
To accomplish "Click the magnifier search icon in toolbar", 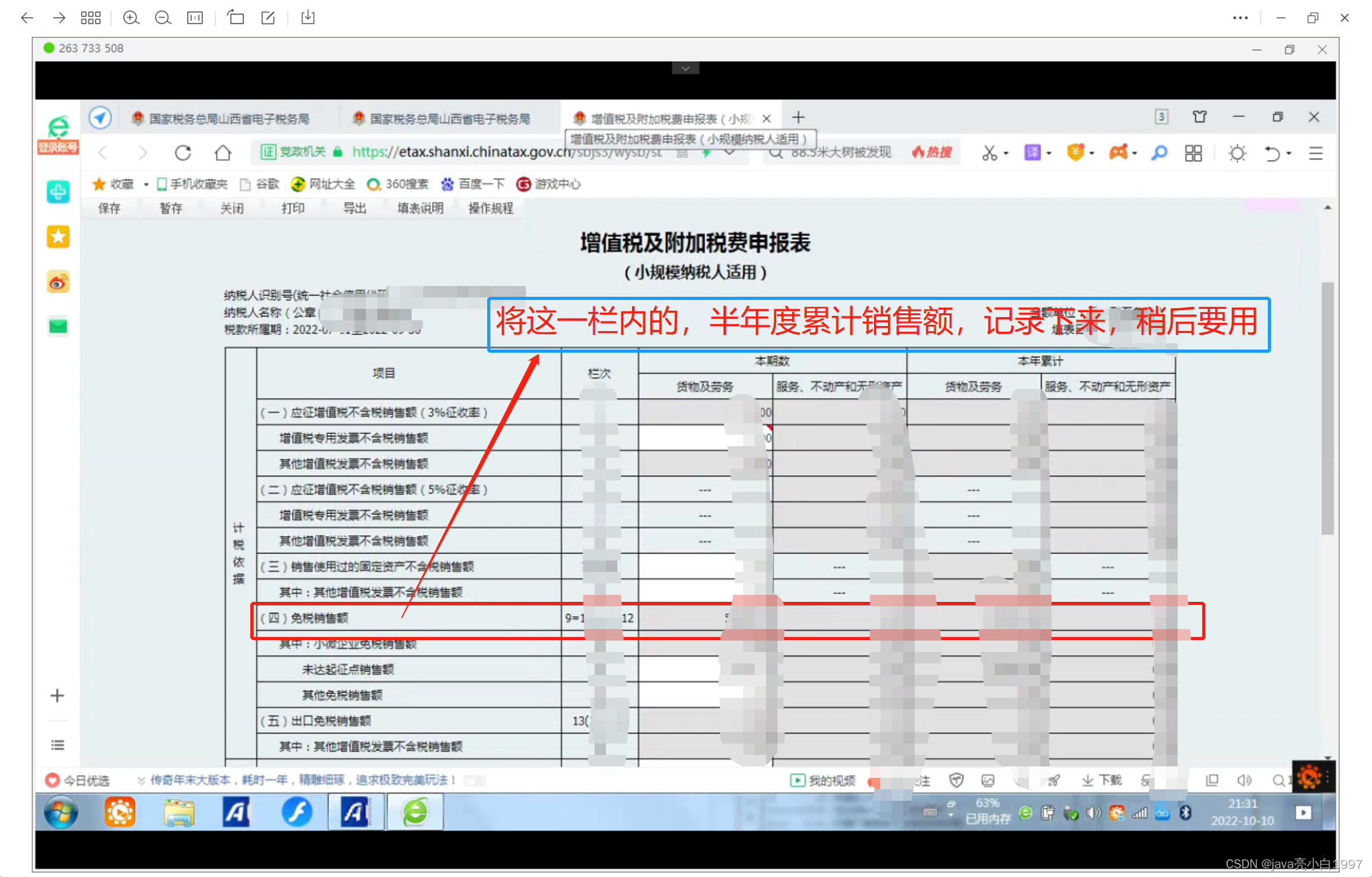I will (x=1159, y=153).
